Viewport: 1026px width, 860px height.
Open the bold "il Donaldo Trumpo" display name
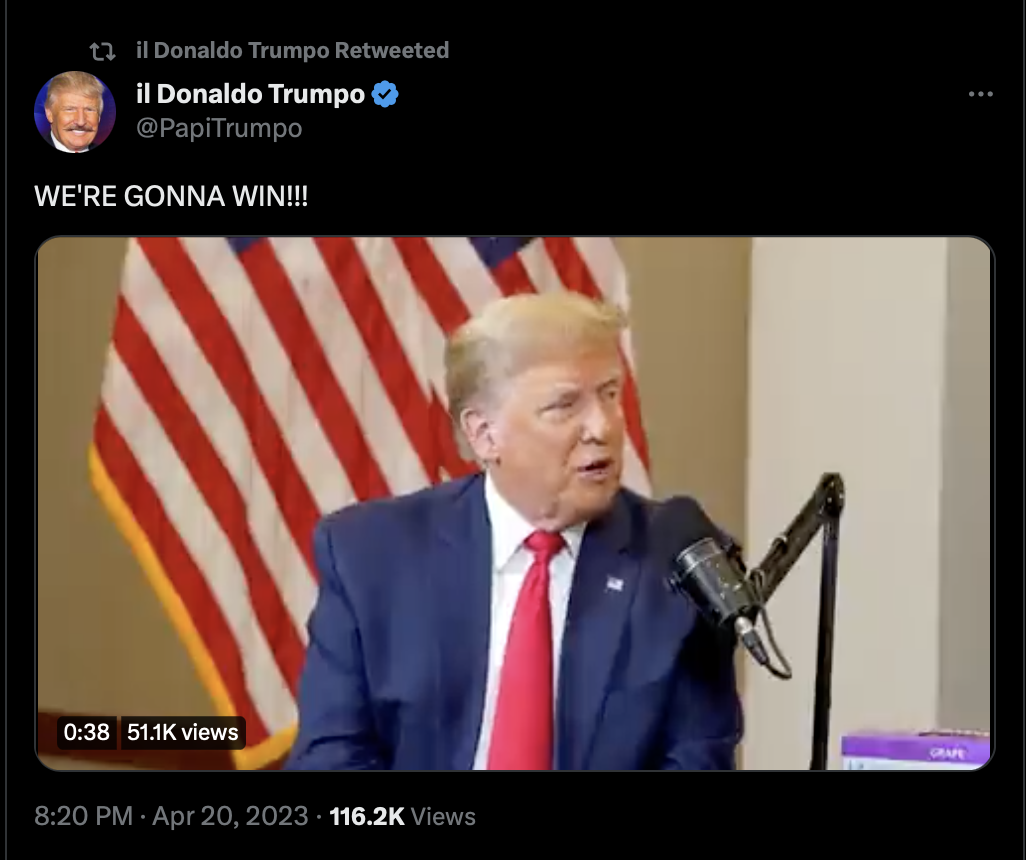pyautogui.click(x=250, y=94)
